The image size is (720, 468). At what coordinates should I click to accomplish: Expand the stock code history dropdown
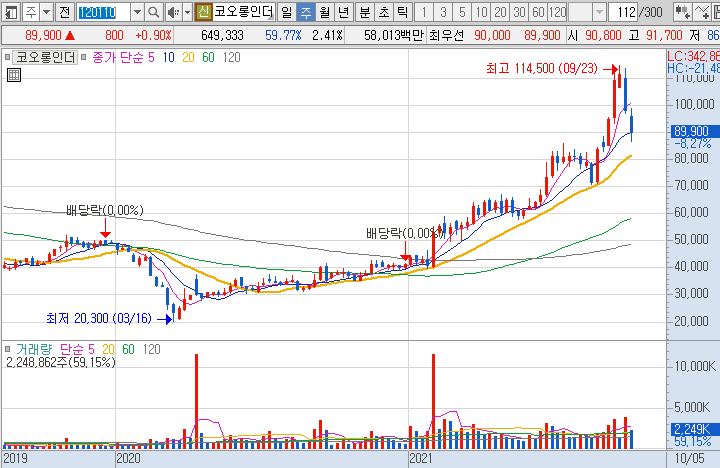point(137,12)
